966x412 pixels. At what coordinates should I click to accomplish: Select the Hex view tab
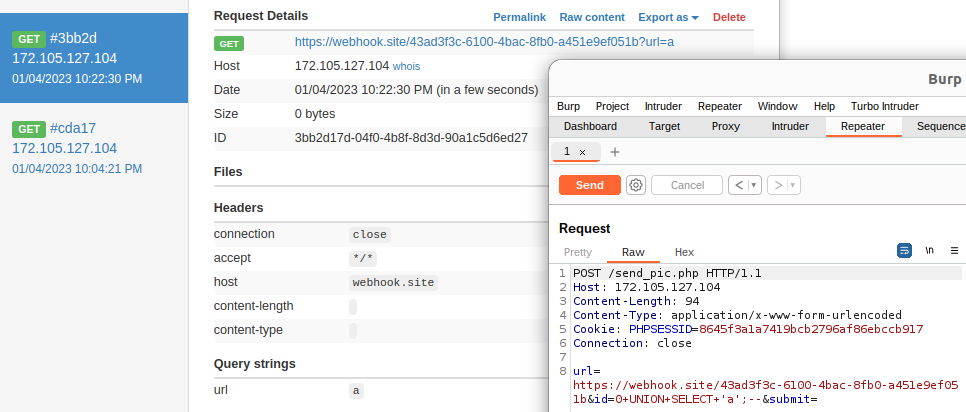(x=684, y=252)
